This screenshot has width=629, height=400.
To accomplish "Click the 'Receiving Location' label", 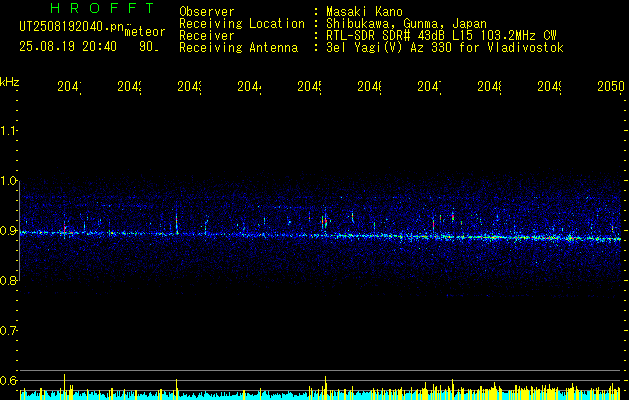I will coord(242,24).
